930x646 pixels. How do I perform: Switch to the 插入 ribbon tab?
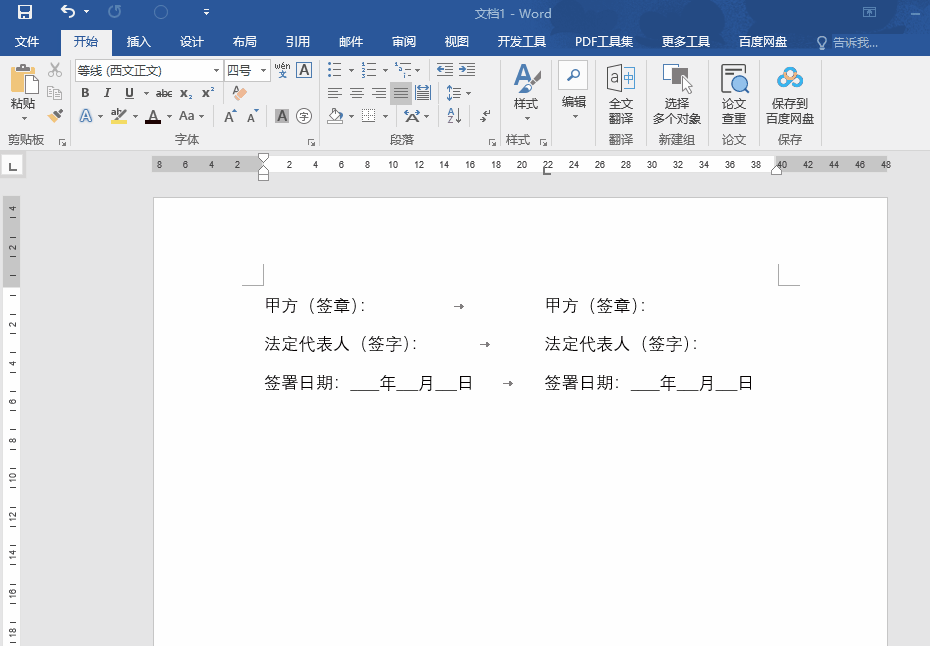[x=138, y=41]
